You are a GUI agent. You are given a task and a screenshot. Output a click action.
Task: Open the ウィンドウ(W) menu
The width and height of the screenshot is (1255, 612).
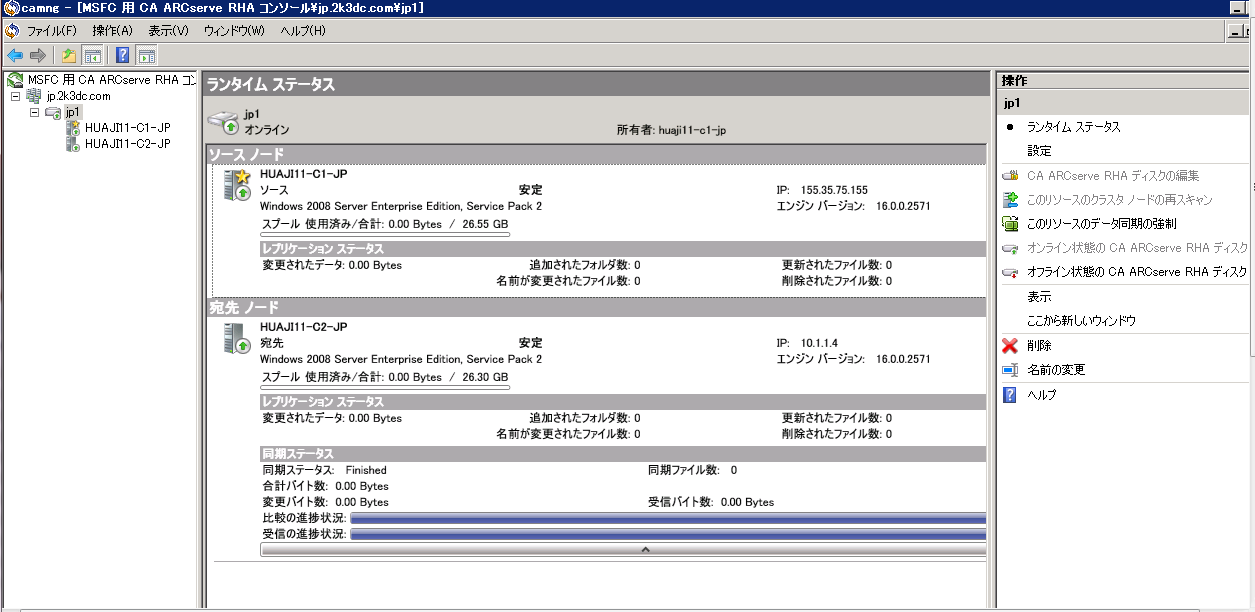tap(234, 31)
